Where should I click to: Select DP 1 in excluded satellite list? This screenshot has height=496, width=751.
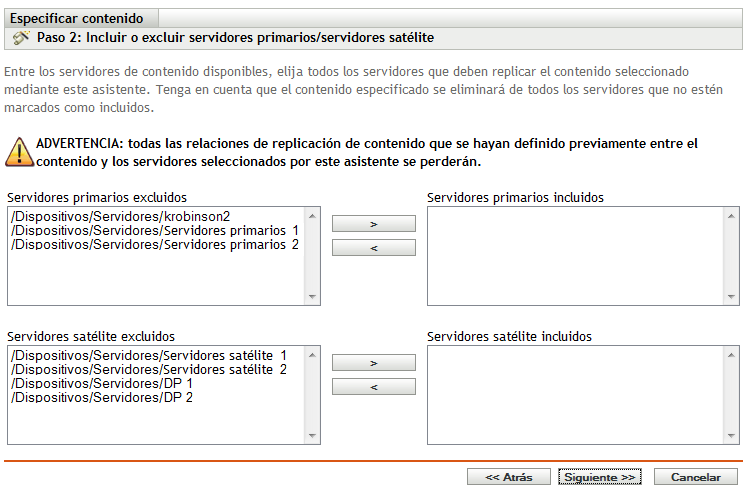(101, 383)
